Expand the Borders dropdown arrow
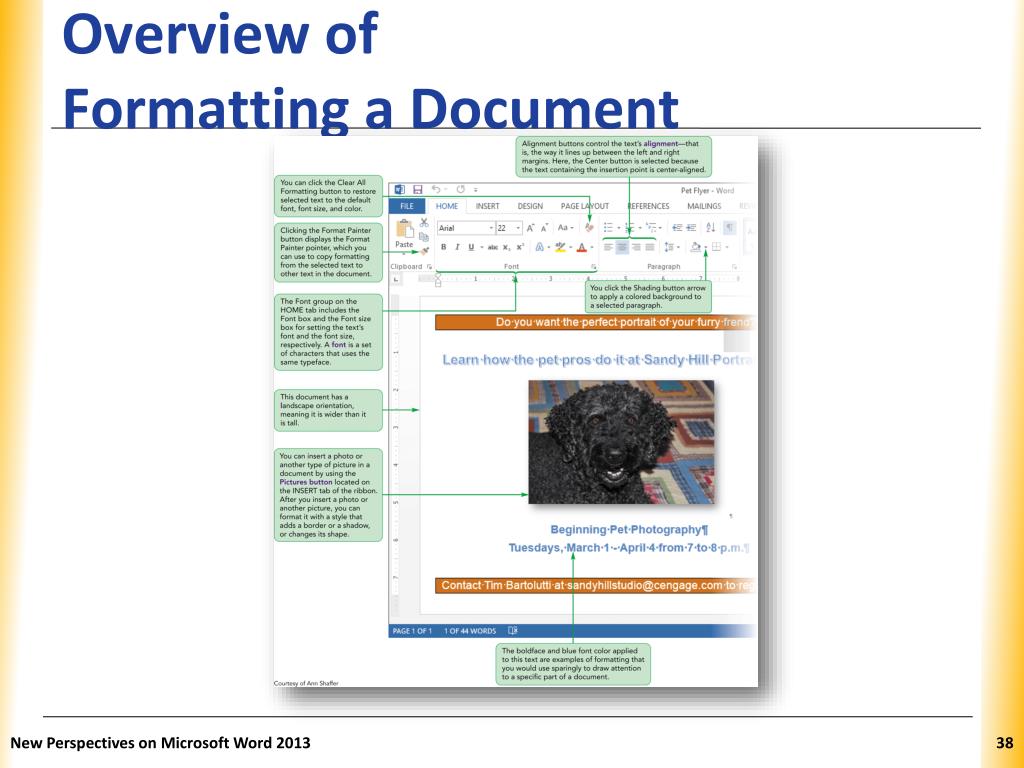The image size is (1024, 768). tap(728, 247)
